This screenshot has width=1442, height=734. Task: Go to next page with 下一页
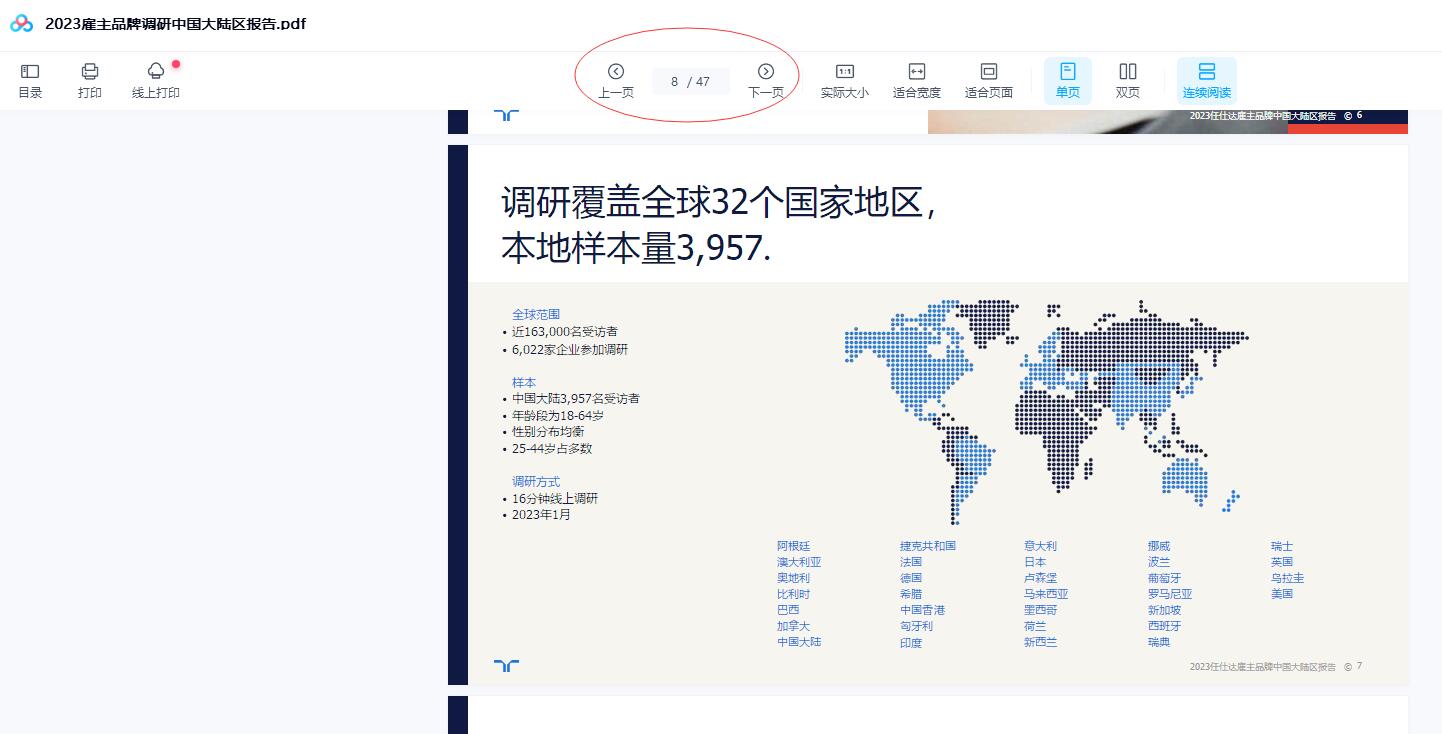tap(766, 80)
